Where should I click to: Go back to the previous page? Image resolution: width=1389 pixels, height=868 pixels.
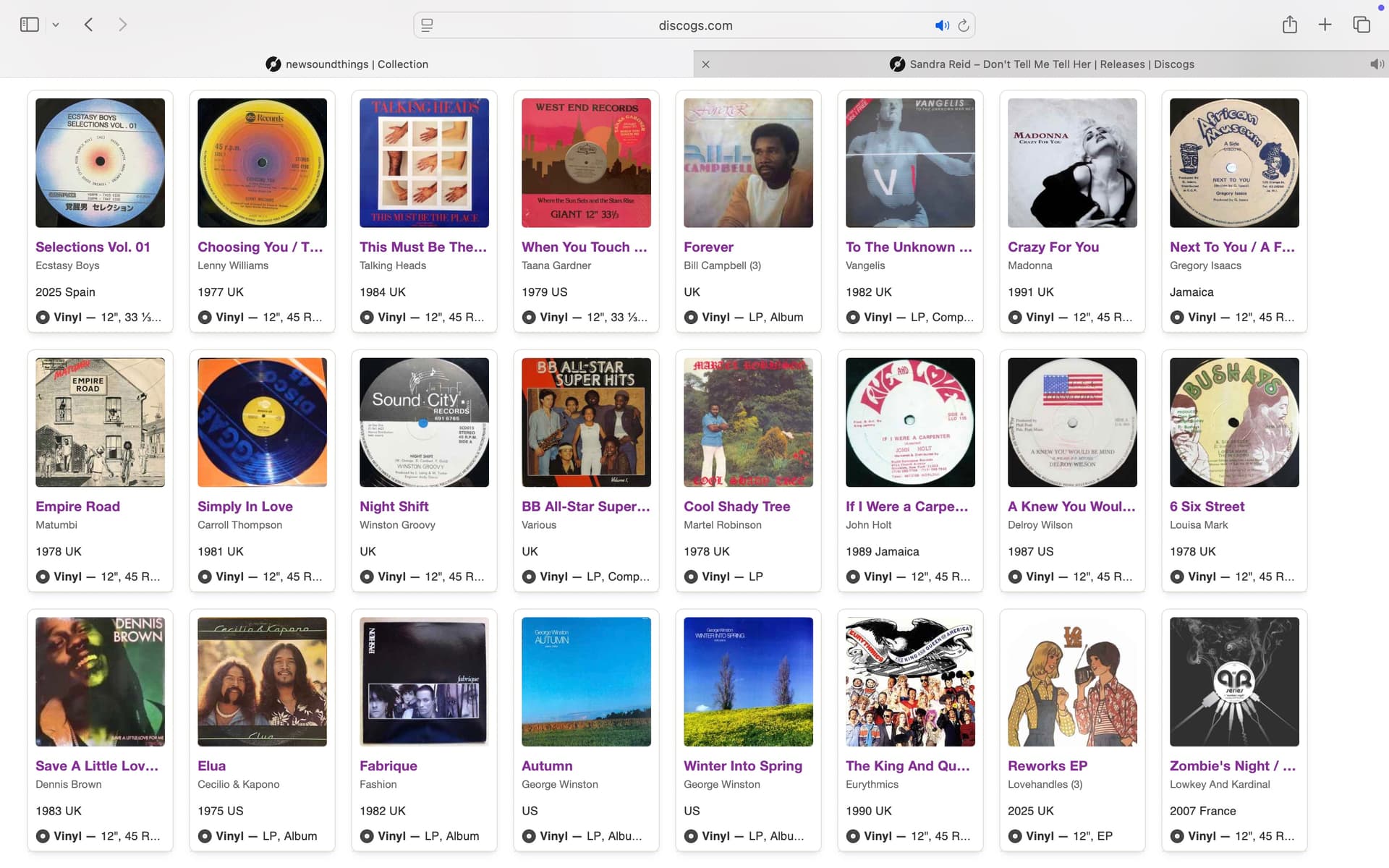88,25
